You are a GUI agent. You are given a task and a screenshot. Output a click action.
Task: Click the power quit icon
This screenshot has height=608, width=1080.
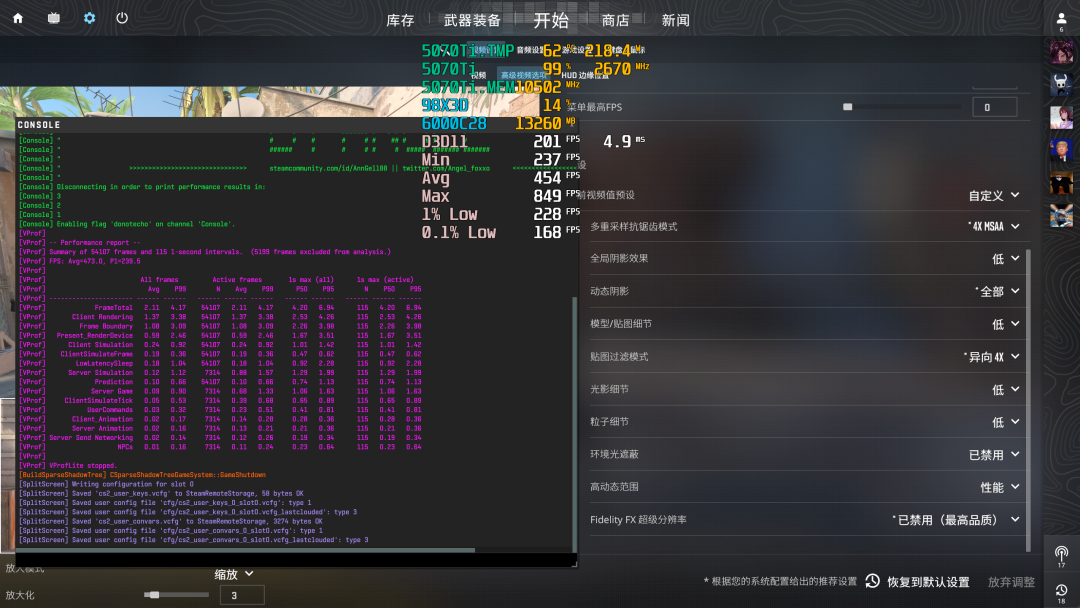122,19
